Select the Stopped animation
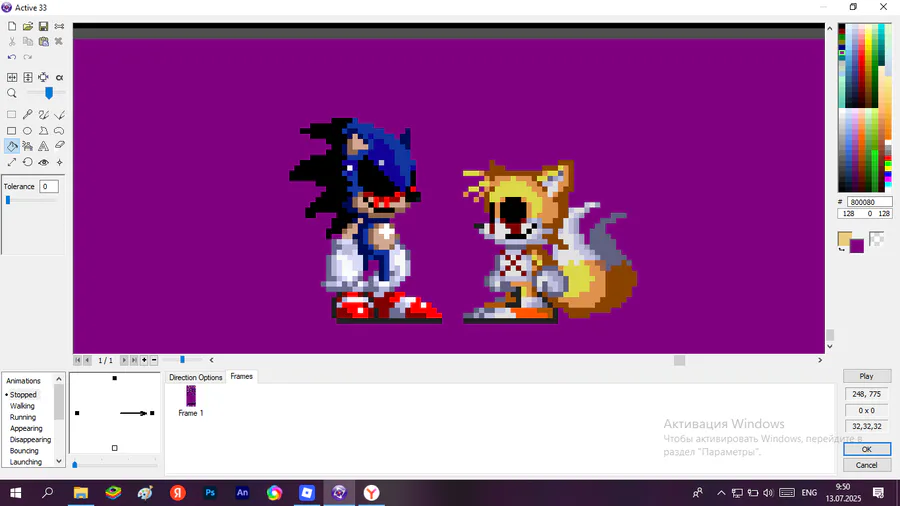Screen dimensions: 900x506 pos(23,395)
